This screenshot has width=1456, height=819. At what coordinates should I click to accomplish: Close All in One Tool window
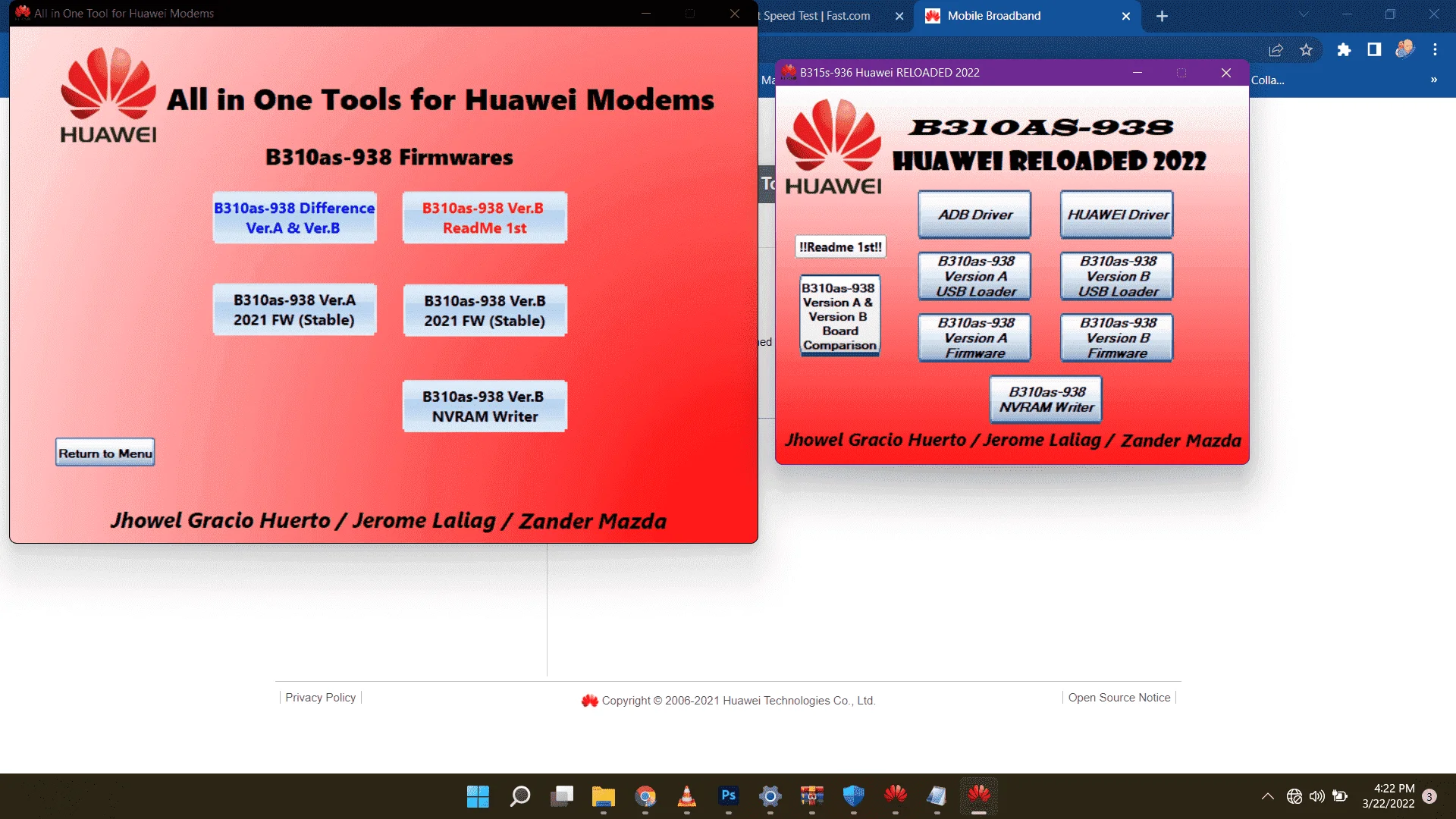735,14
